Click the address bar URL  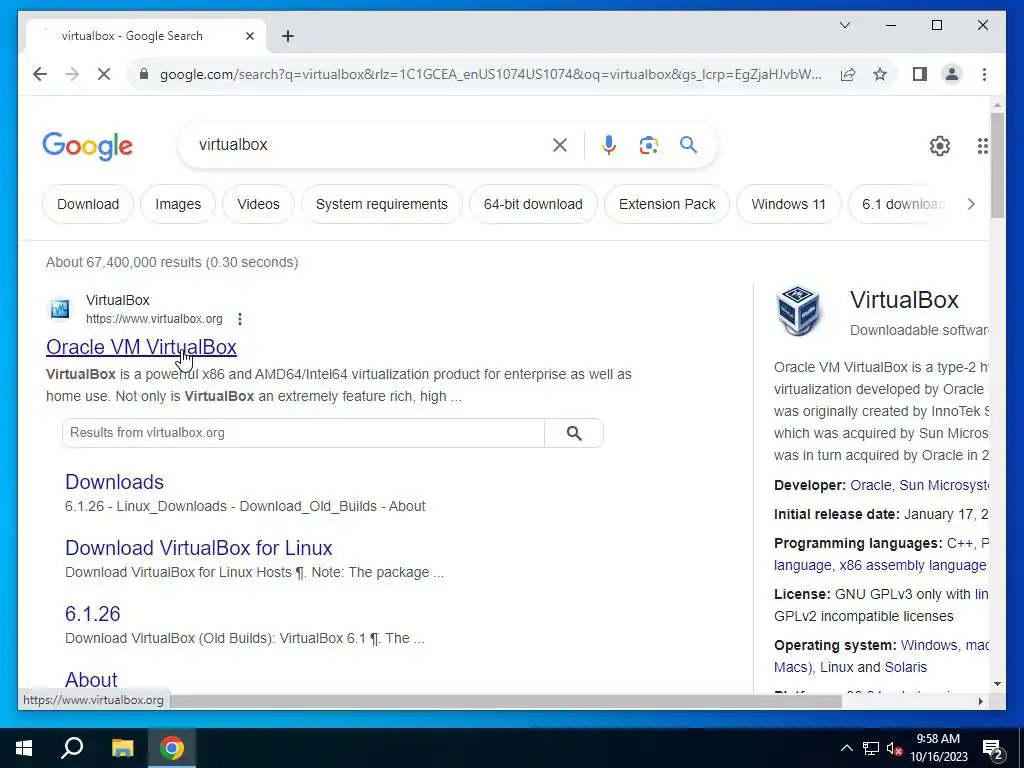coord(490,74)
